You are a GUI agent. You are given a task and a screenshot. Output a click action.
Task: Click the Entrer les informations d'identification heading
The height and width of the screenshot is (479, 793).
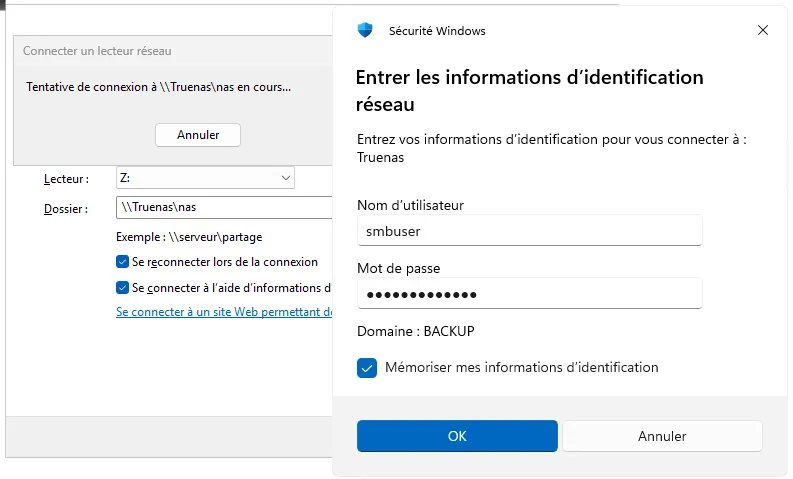(x=530, y=91)
